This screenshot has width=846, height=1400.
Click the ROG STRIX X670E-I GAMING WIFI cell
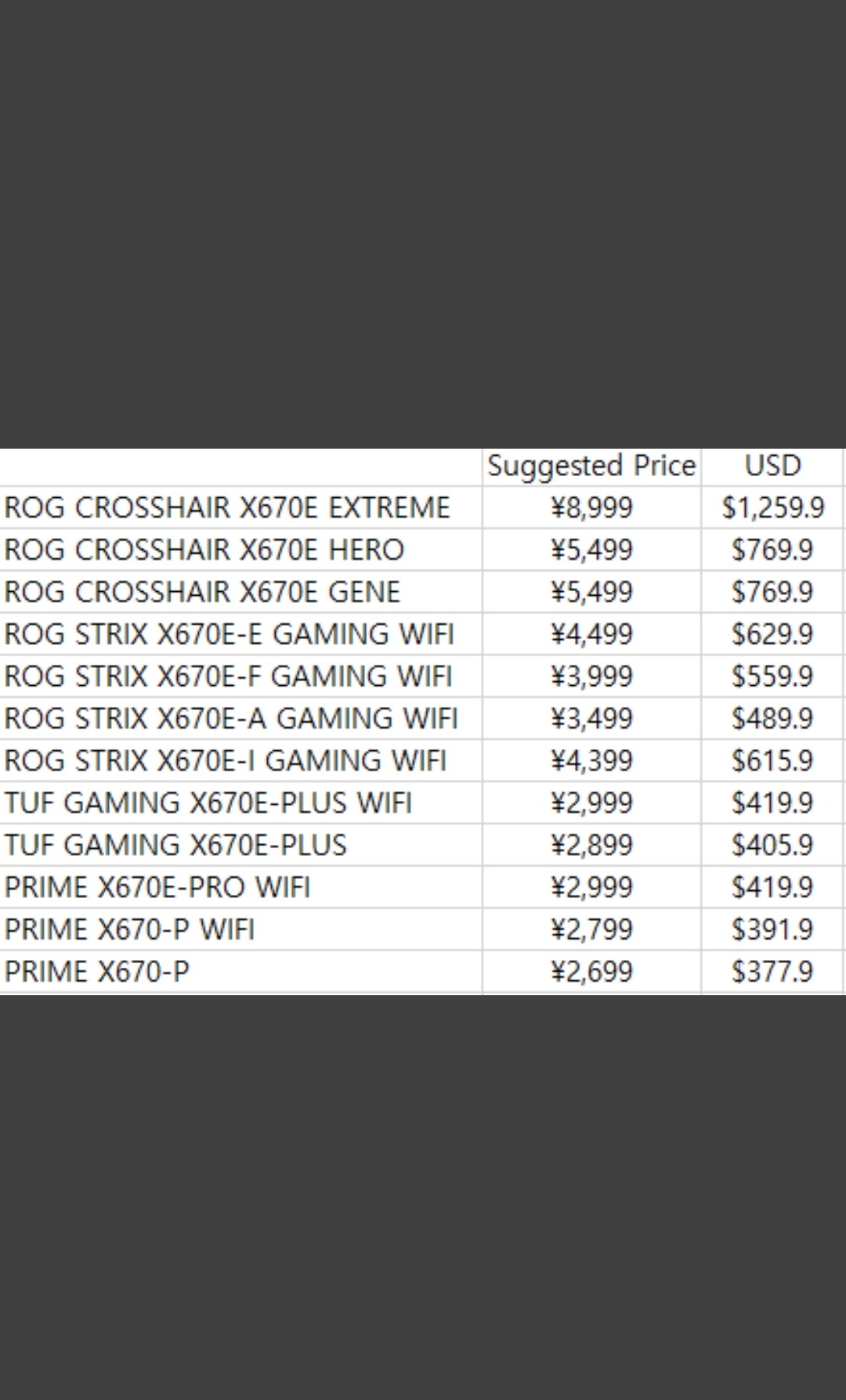click(x=226, y=761)
